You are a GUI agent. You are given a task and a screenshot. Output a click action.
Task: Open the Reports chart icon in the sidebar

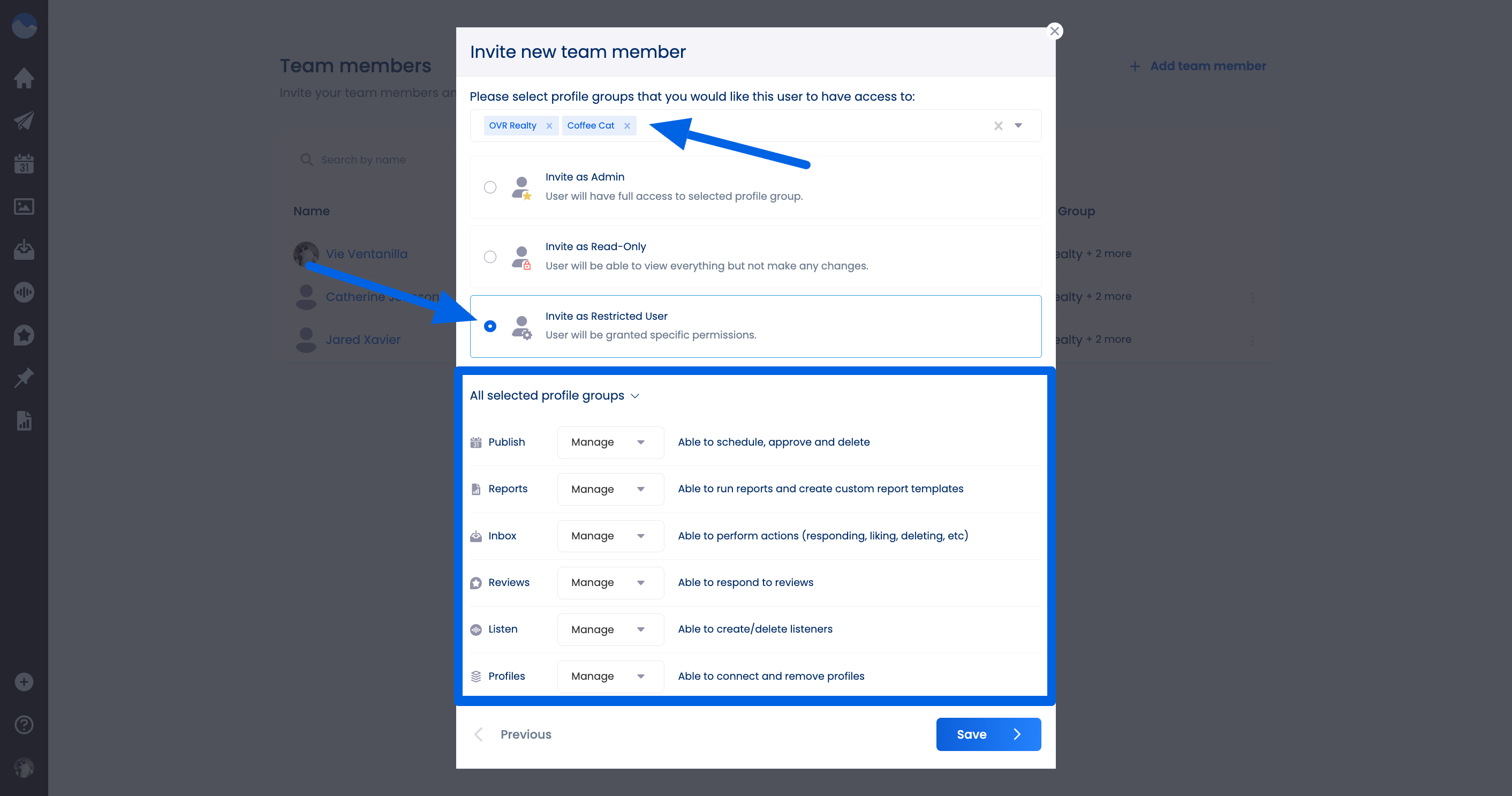click(24, 420)
